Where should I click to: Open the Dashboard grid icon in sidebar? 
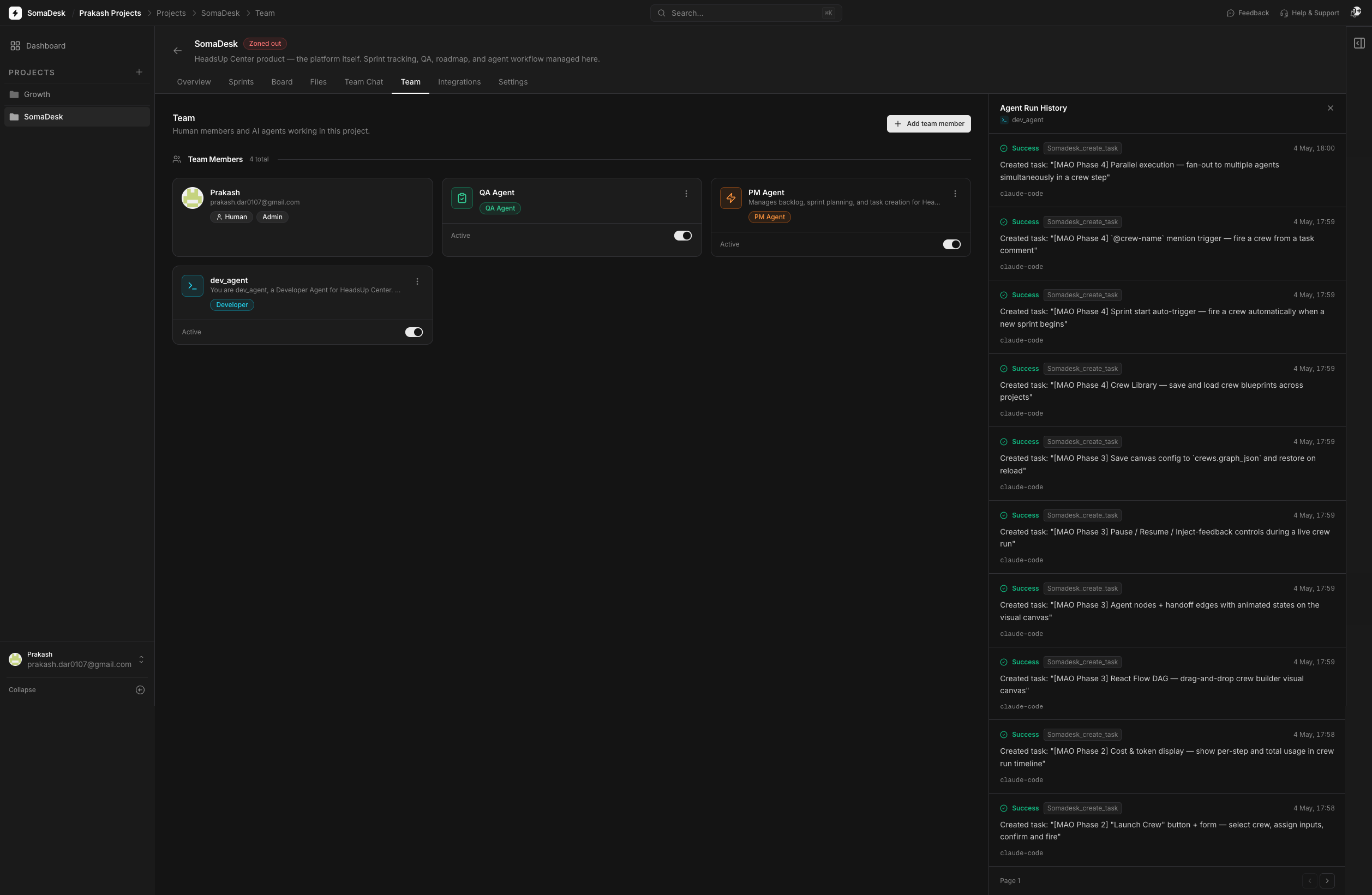(x=16, y=45)
